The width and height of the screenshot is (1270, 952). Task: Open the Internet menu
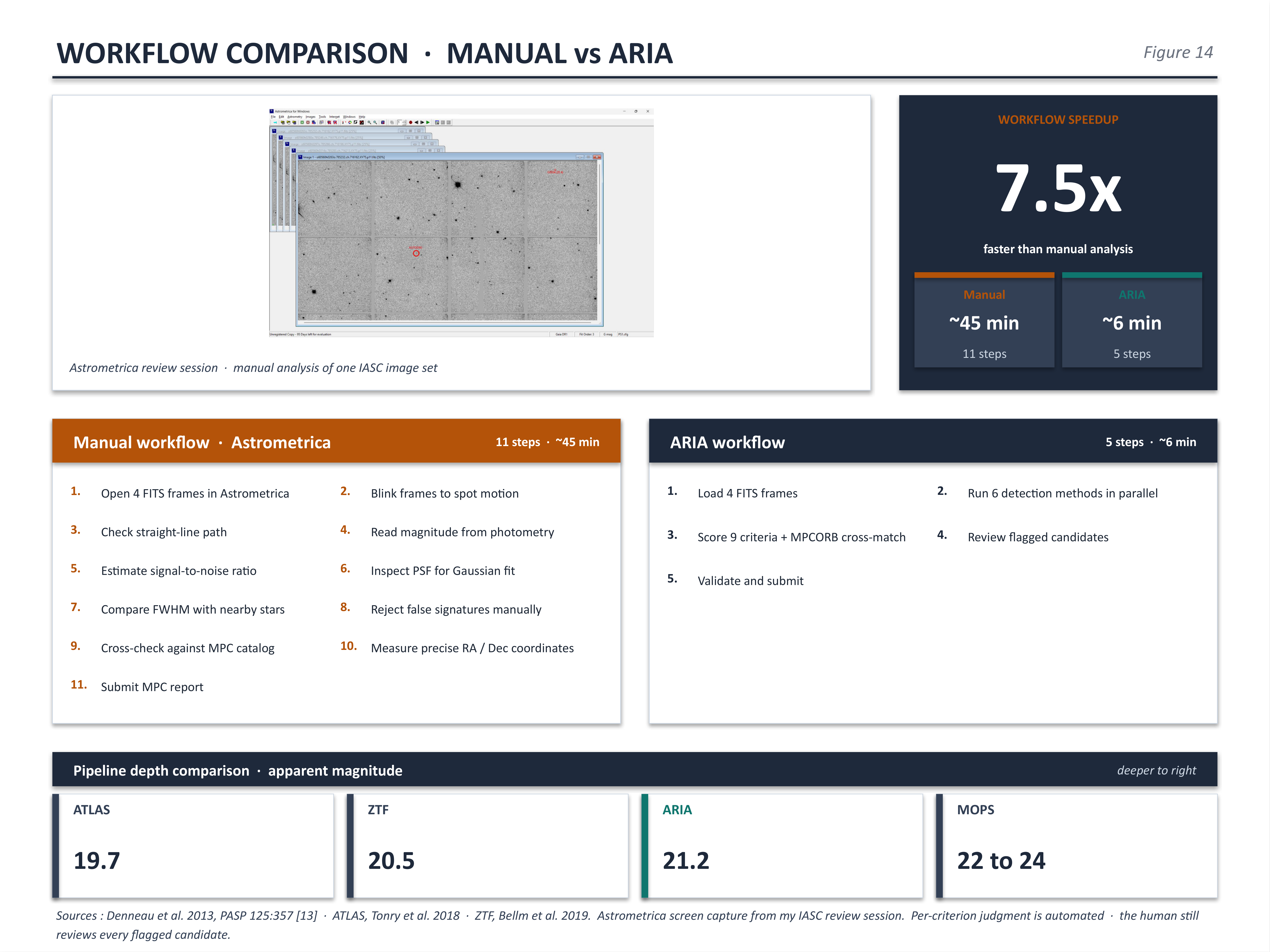pos(335,117)
